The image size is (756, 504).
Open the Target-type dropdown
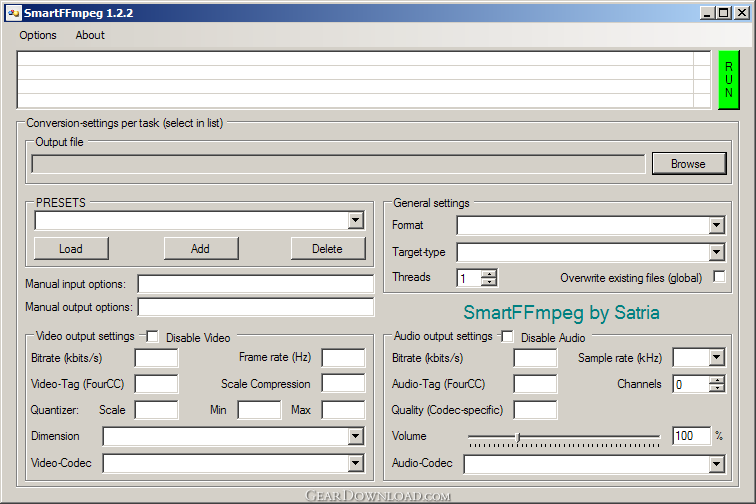[716, 252]
